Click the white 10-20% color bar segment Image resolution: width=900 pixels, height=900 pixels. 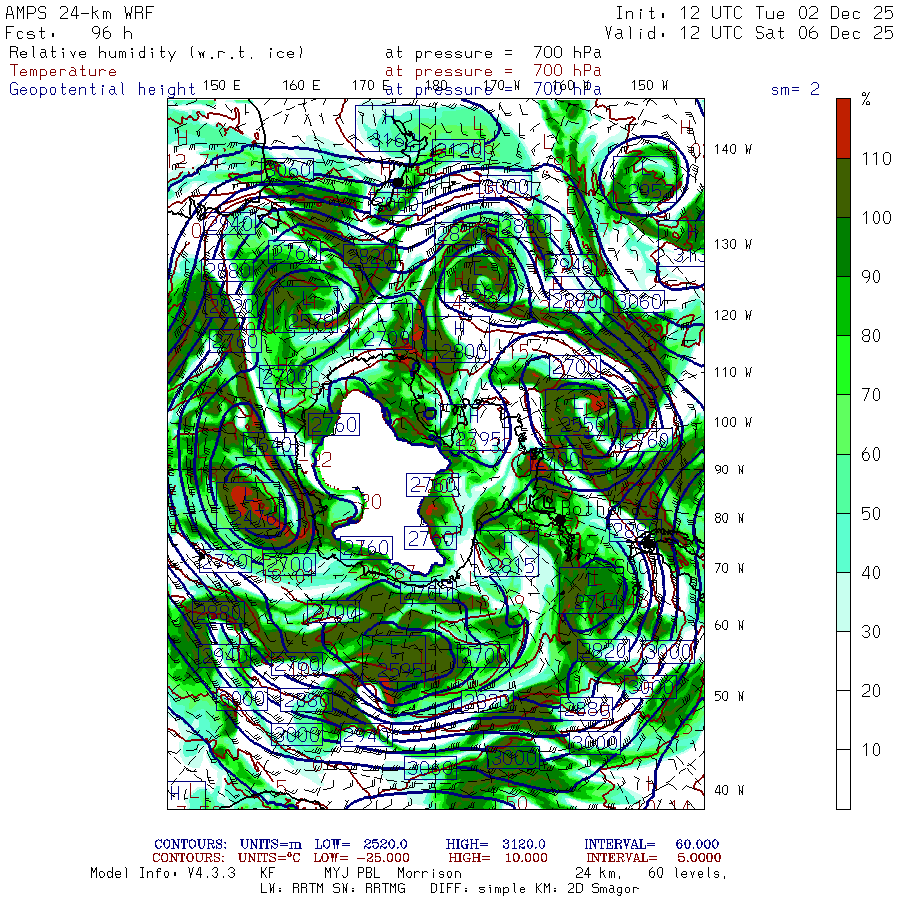[843, 720]
